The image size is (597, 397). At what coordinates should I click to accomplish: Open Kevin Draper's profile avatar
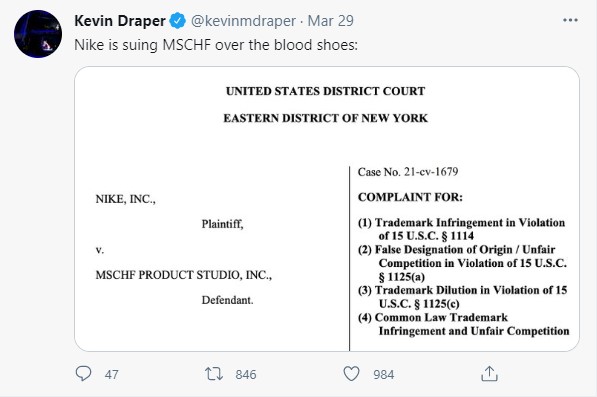[38, 34]
